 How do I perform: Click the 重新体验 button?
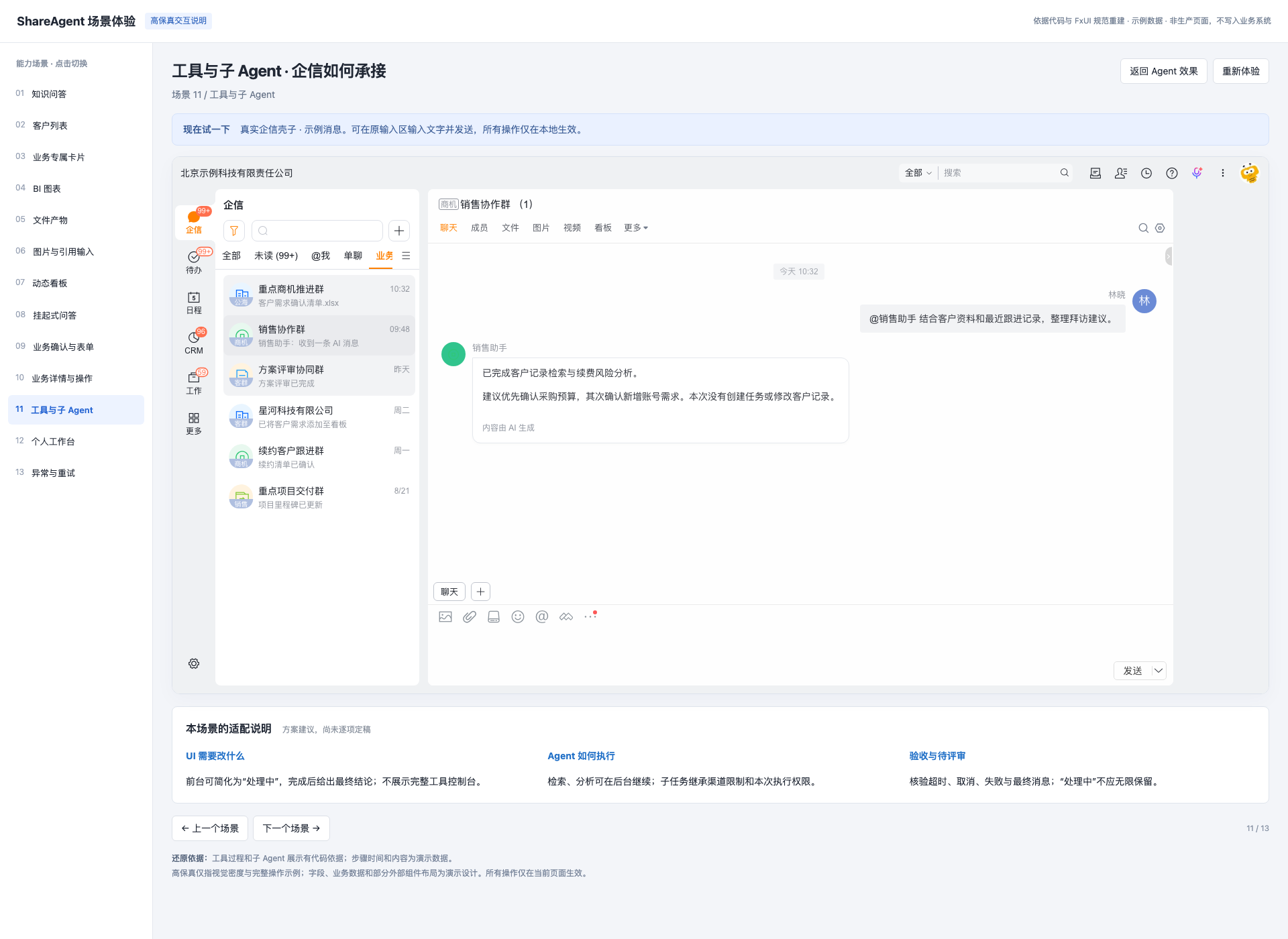1241,71
